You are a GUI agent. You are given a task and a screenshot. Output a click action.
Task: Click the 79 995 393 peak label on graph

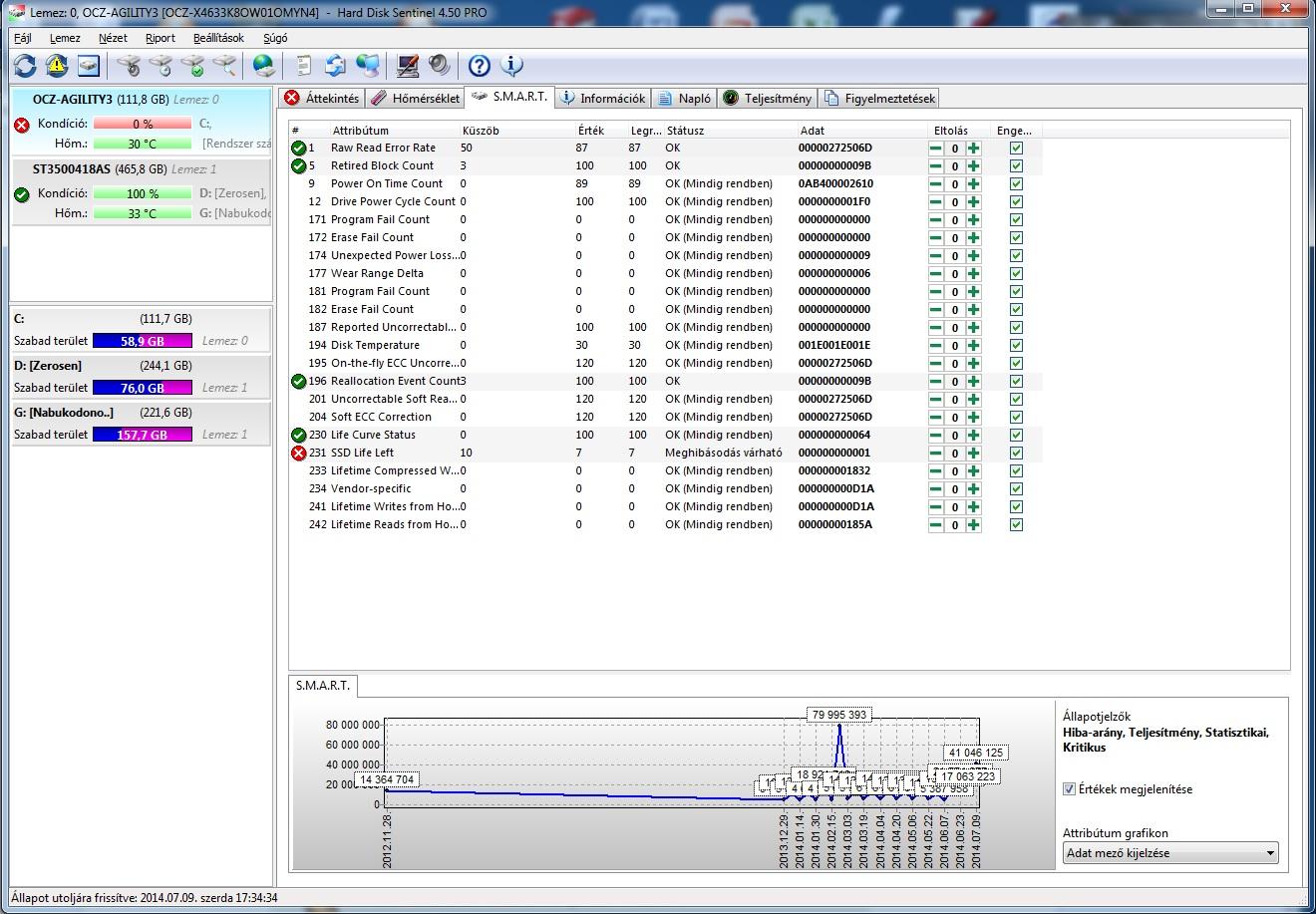(838, 715)
